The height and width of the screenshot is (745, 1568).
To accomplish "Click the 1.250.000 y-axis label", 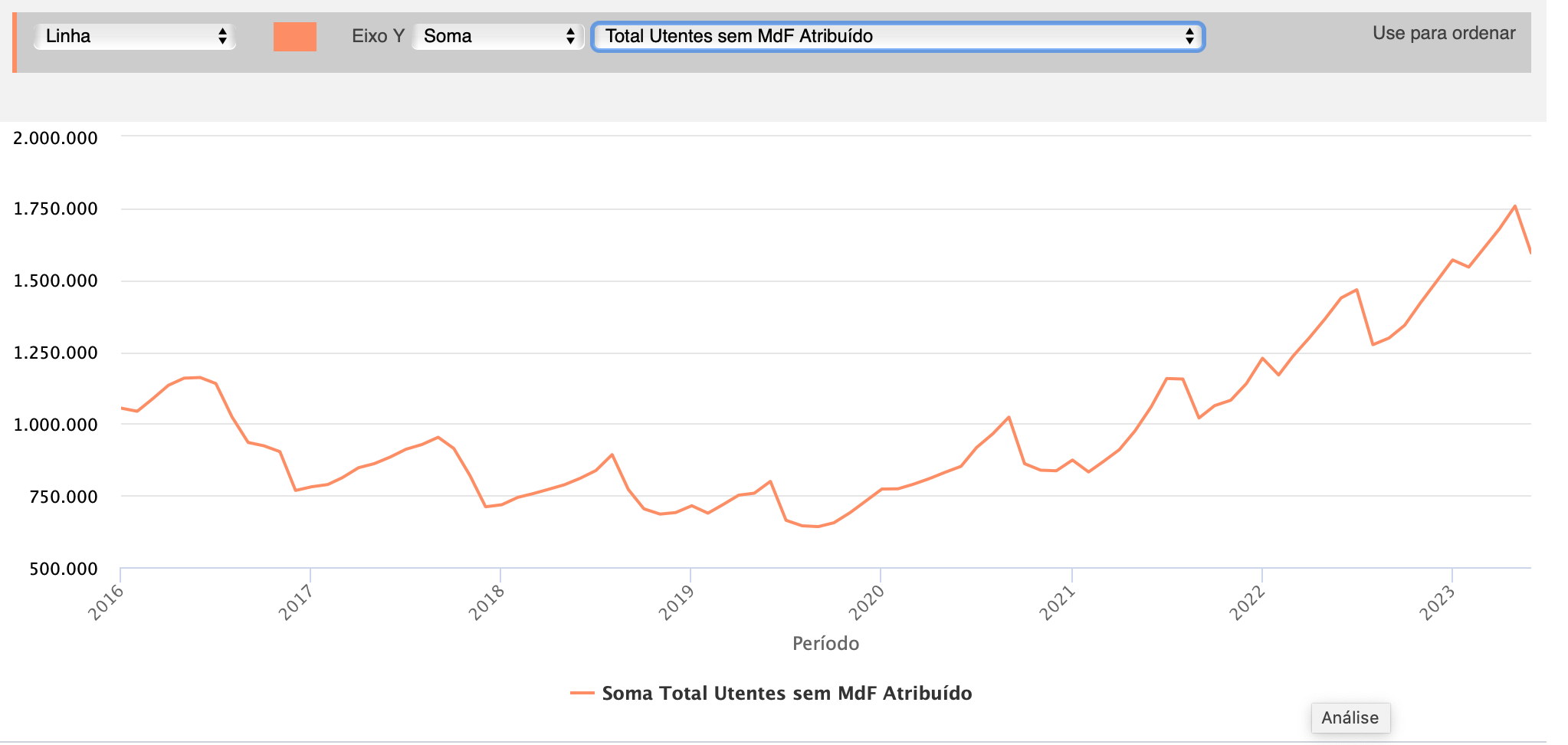I will [x=56, y=353].
